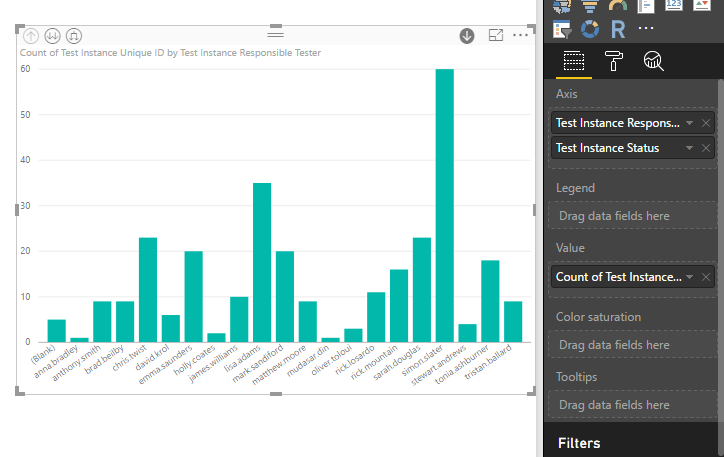
Task: Remove Test Instance Respons... field from Axis
Action: tap(706, 123)
